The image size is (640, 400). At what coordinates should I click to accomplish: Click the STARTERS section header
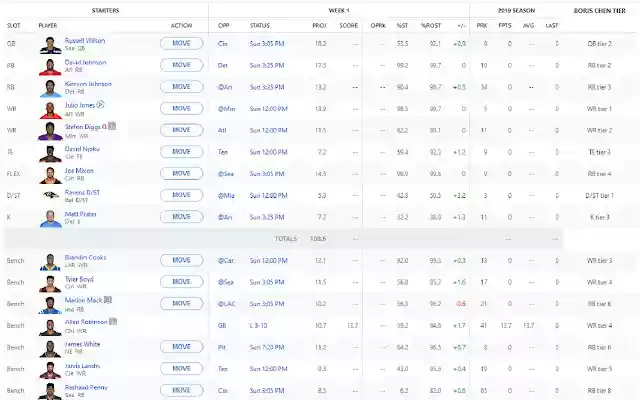pos(105,11)
